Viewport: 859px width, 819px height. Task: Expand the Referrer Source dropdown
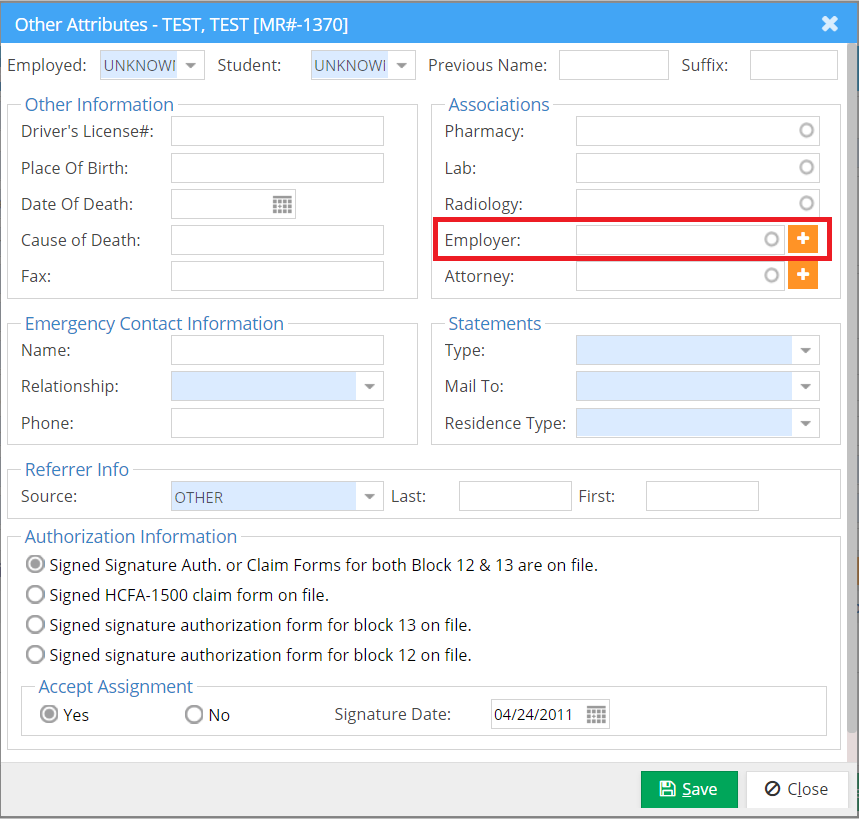coord(370,497)
